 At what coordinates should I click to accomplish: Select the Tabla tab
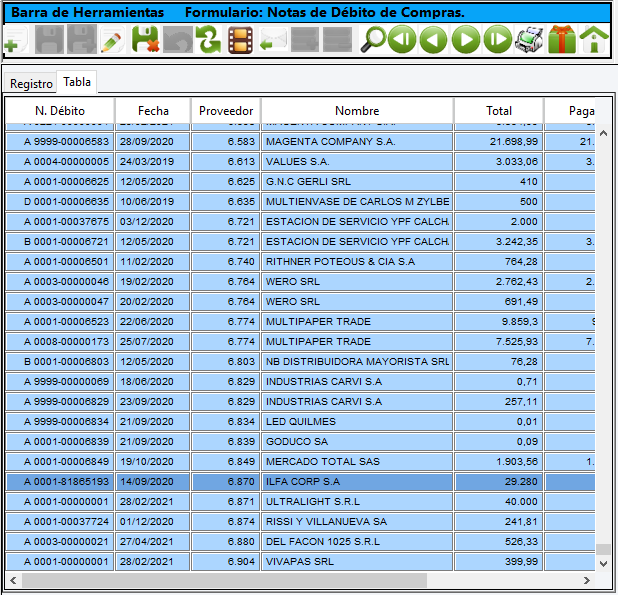[x=77, y=82]
